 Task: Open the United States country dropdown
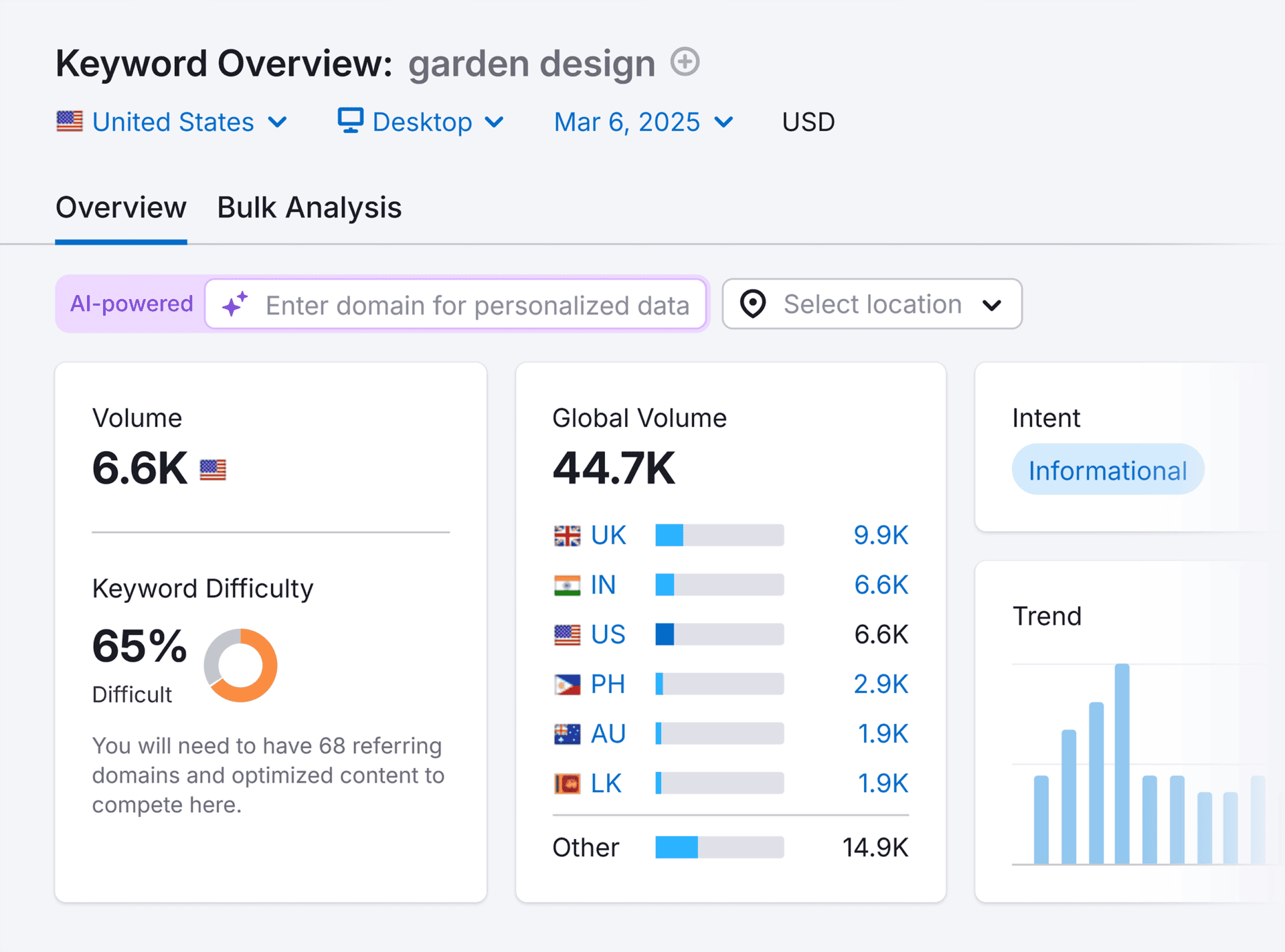(x=173, y=122)
